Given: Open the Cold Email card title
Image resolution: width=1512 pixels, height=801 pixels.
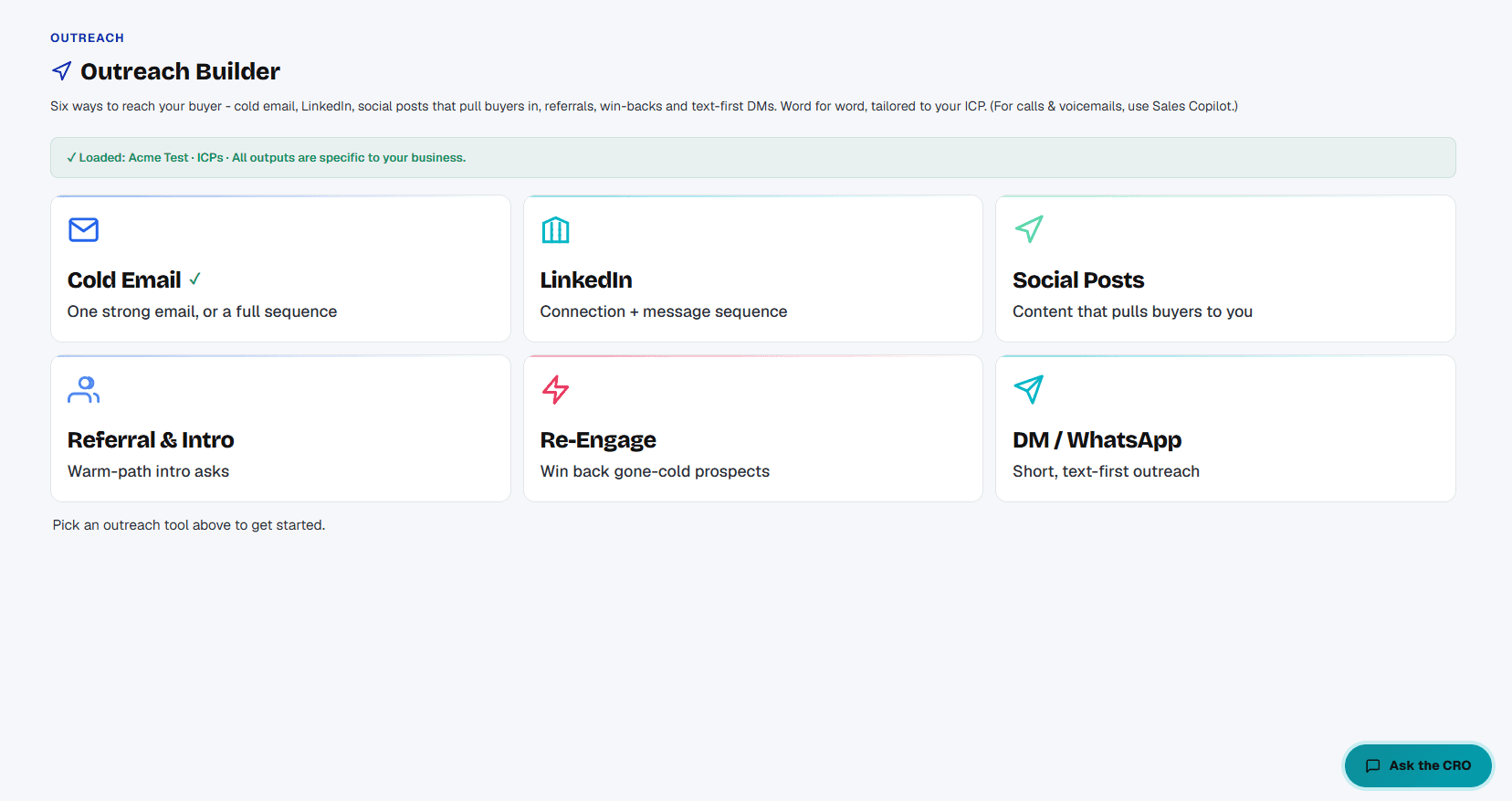Looking at the screenshot, I should (124, 280).
